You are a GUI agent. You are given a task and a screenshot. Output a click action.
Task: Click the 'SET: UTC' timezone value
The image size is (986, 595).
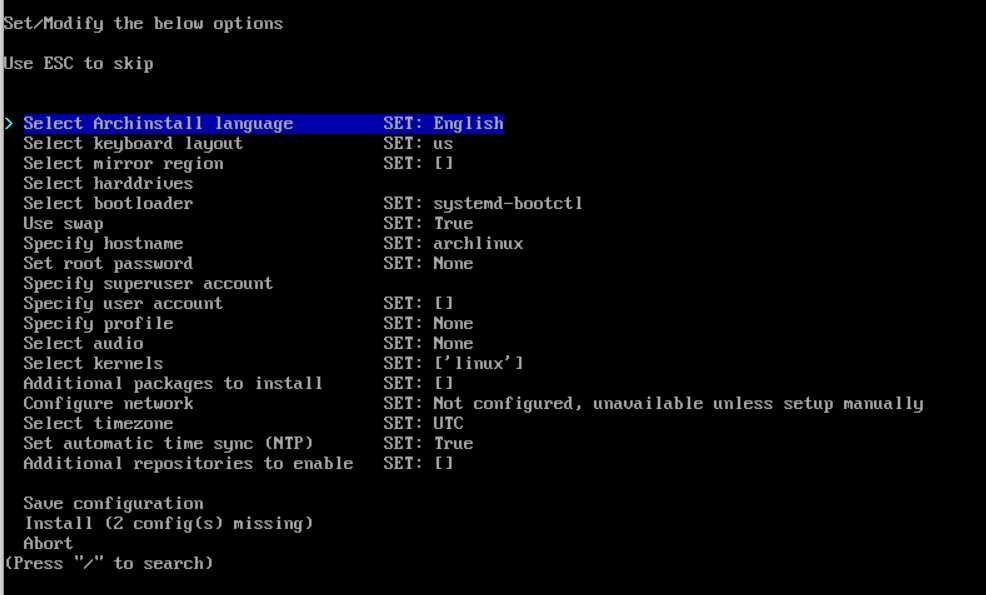[x=423, y=424]
